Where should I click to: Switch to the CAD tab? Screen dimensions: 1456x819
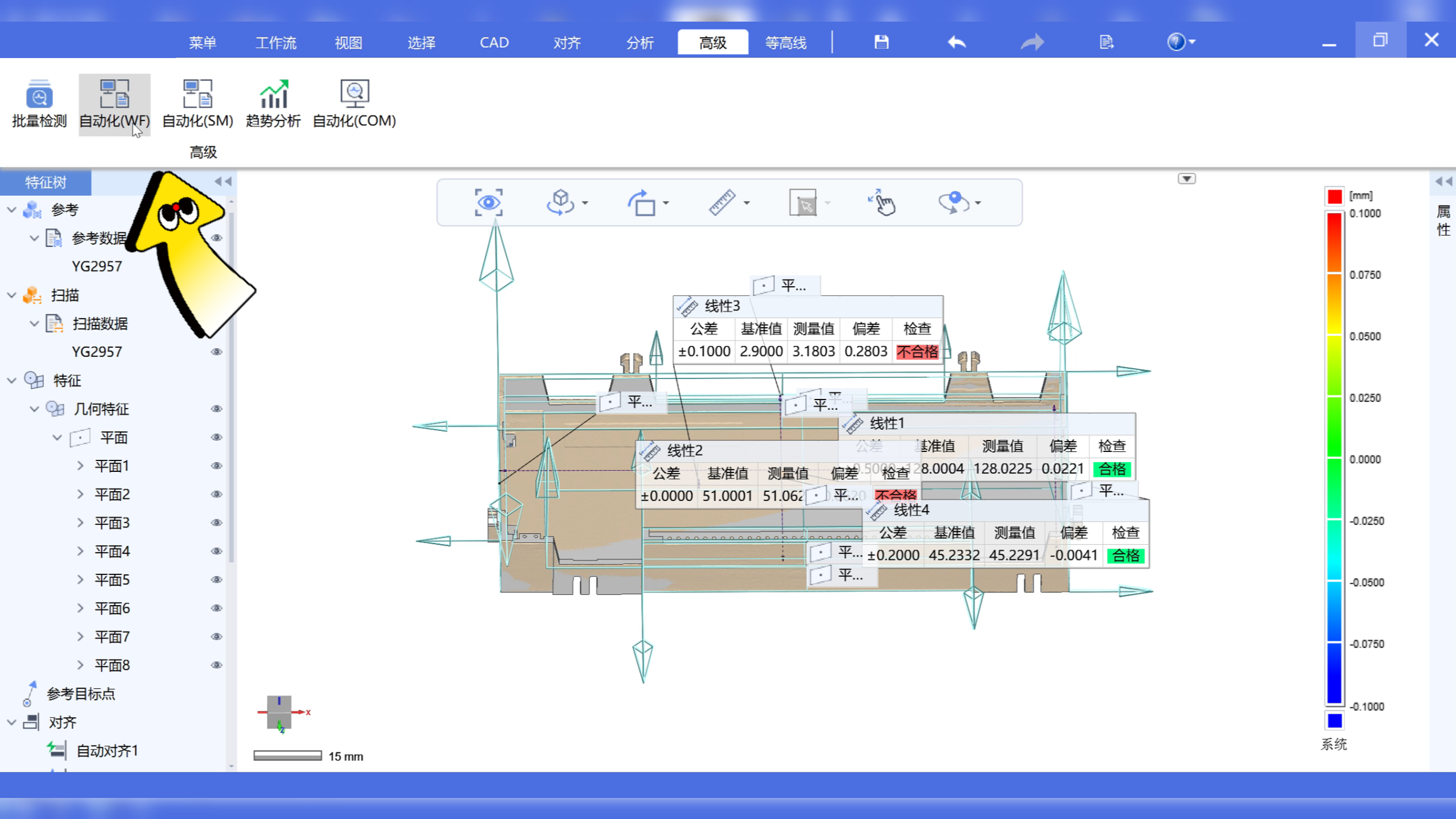(x=494, y=43)
